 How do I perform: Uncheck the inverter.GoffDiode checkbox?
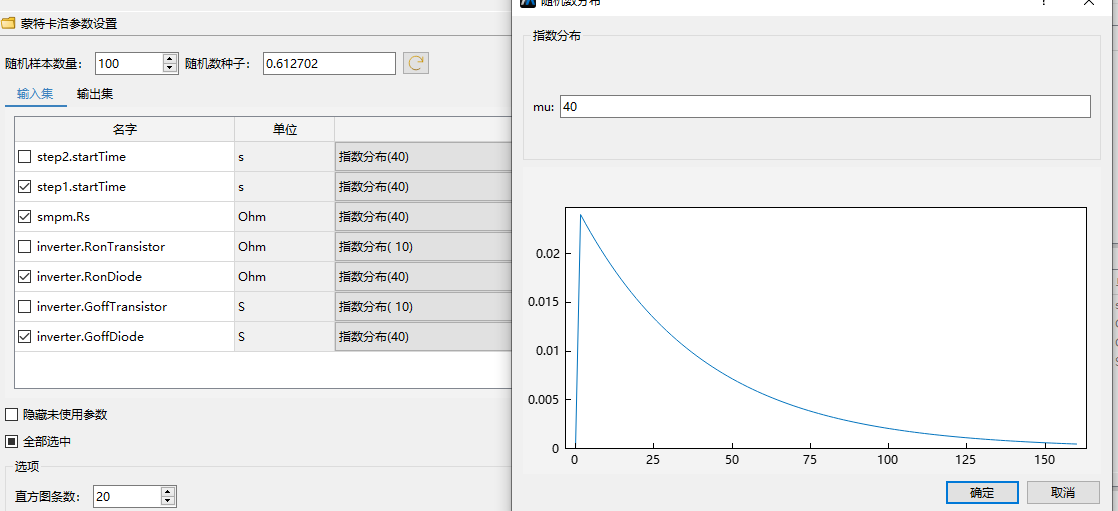coord(24,336)
